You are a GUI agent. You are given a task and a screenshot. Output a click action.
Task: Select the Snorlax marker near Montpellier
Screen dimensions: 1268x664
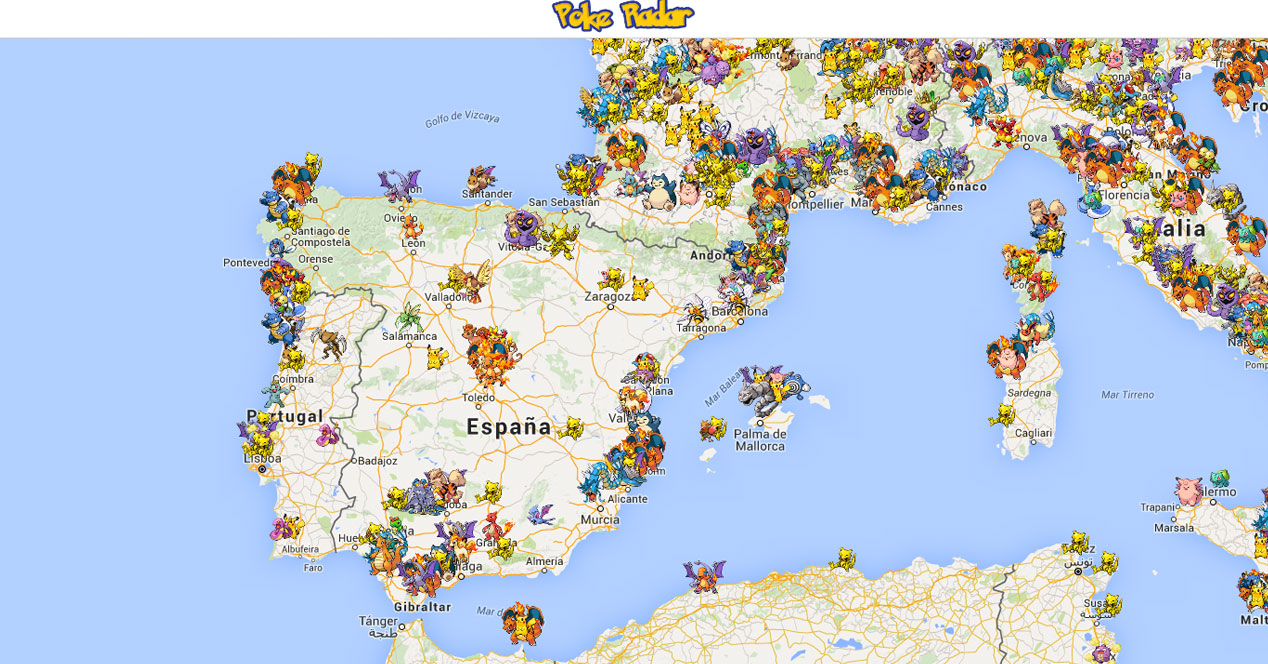pyautogui.click(x=660, y=192)
